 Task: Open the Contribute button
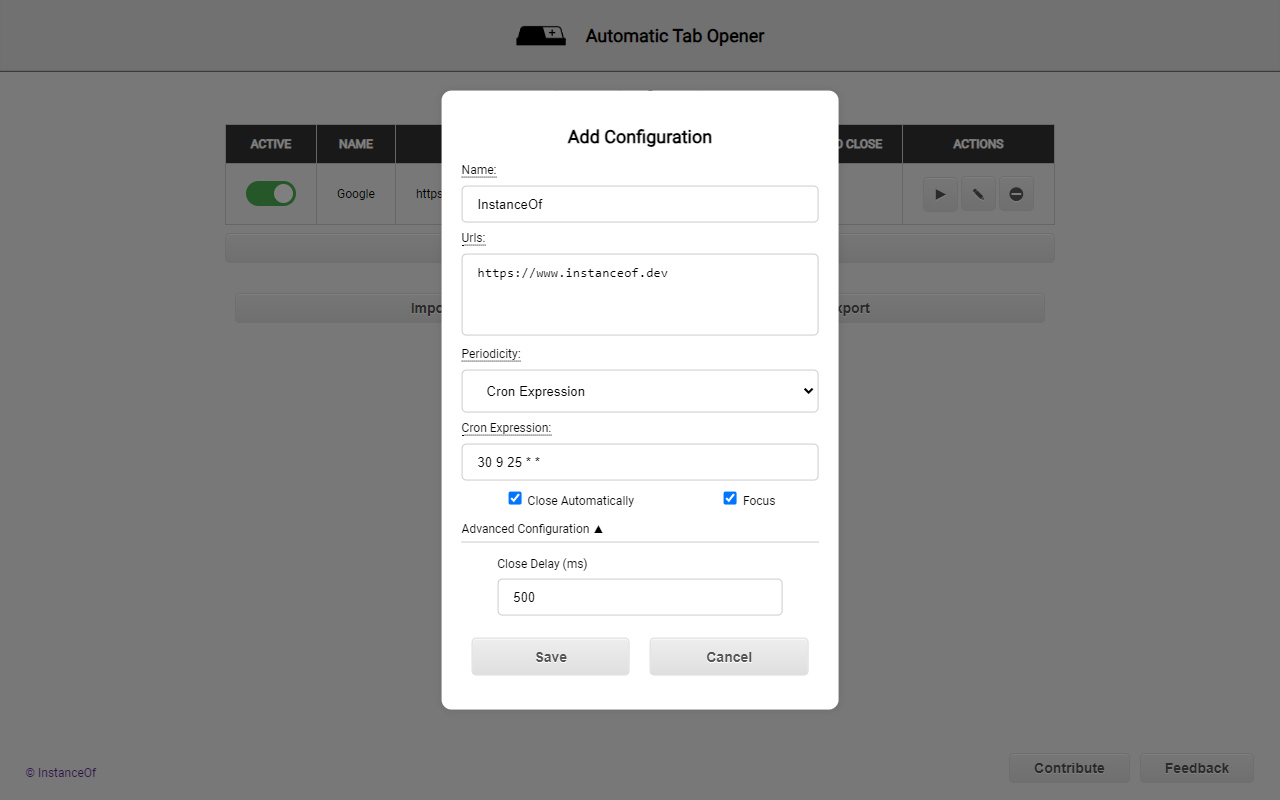tap(1069, 768)
